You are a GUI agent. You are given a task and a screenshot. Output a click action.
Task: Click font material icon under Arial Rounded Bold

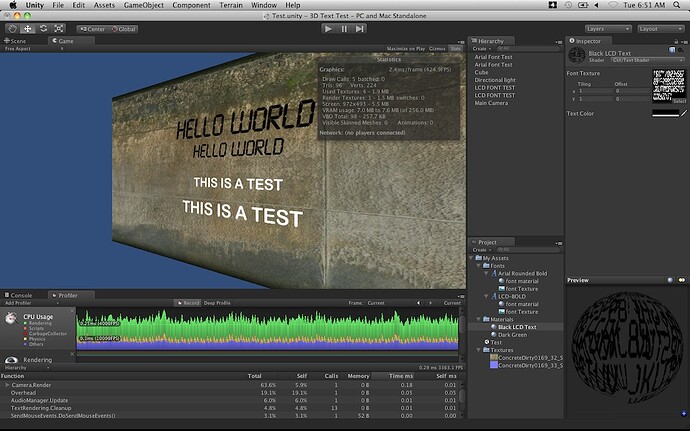501,281
